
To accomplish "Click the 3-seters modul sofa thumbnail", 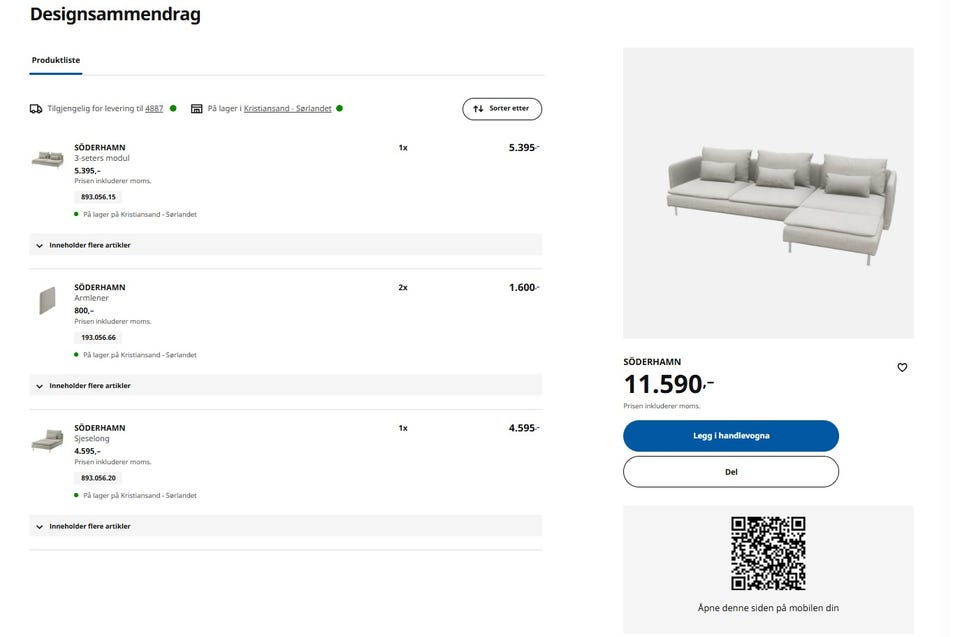I will click(x=47, y=159).
